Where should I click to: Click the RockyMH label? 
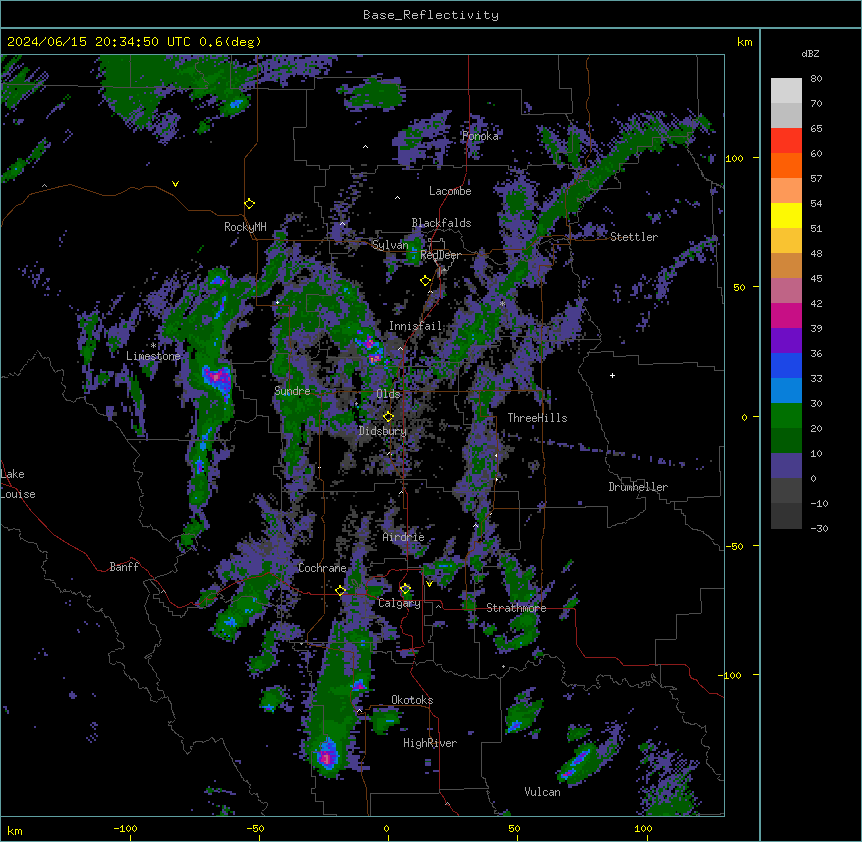coord(245,227)
